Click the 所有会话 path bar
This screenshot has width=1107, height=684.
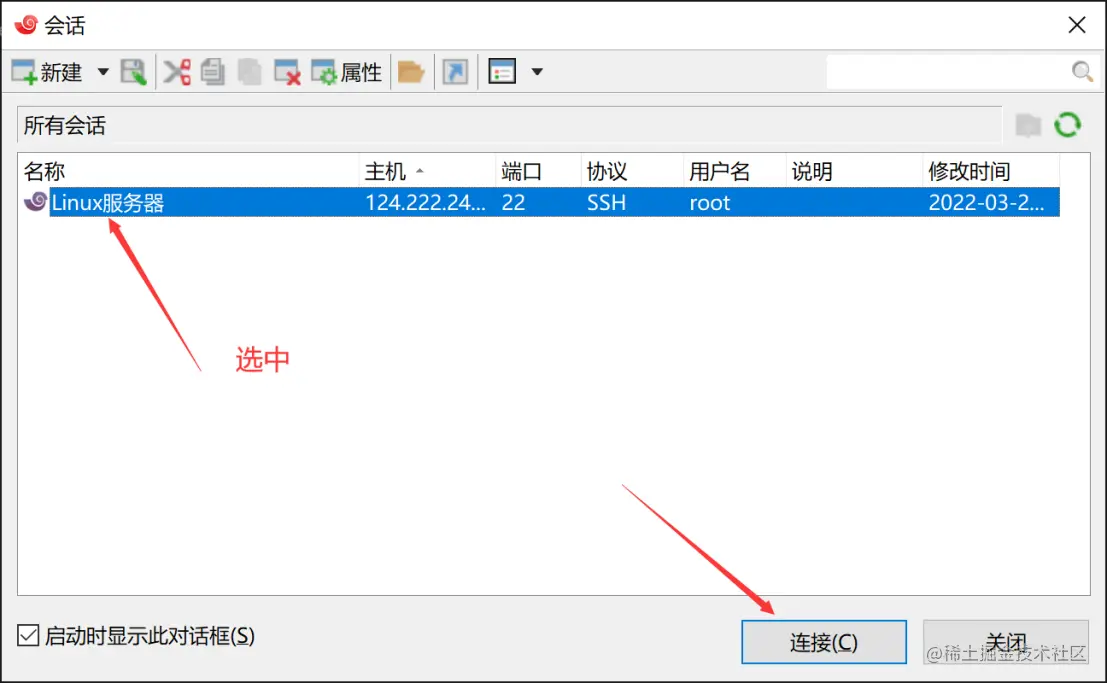(x=509, y=126)
